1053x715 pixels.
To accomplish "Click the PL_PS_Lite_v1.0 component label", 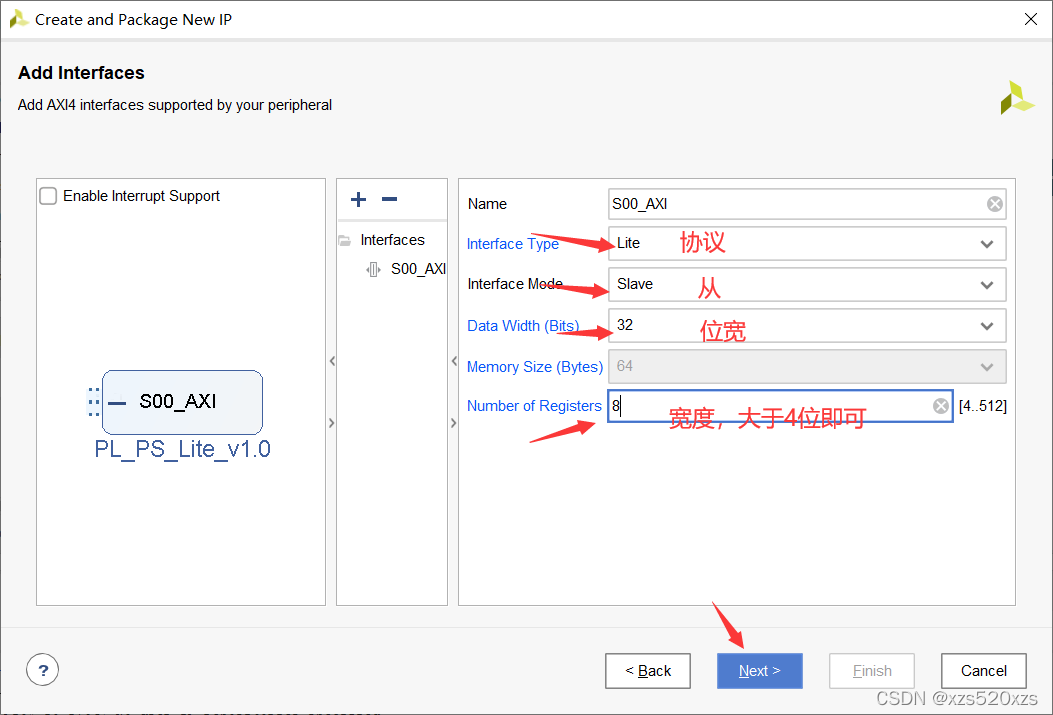I will click(x=182, y=448).
